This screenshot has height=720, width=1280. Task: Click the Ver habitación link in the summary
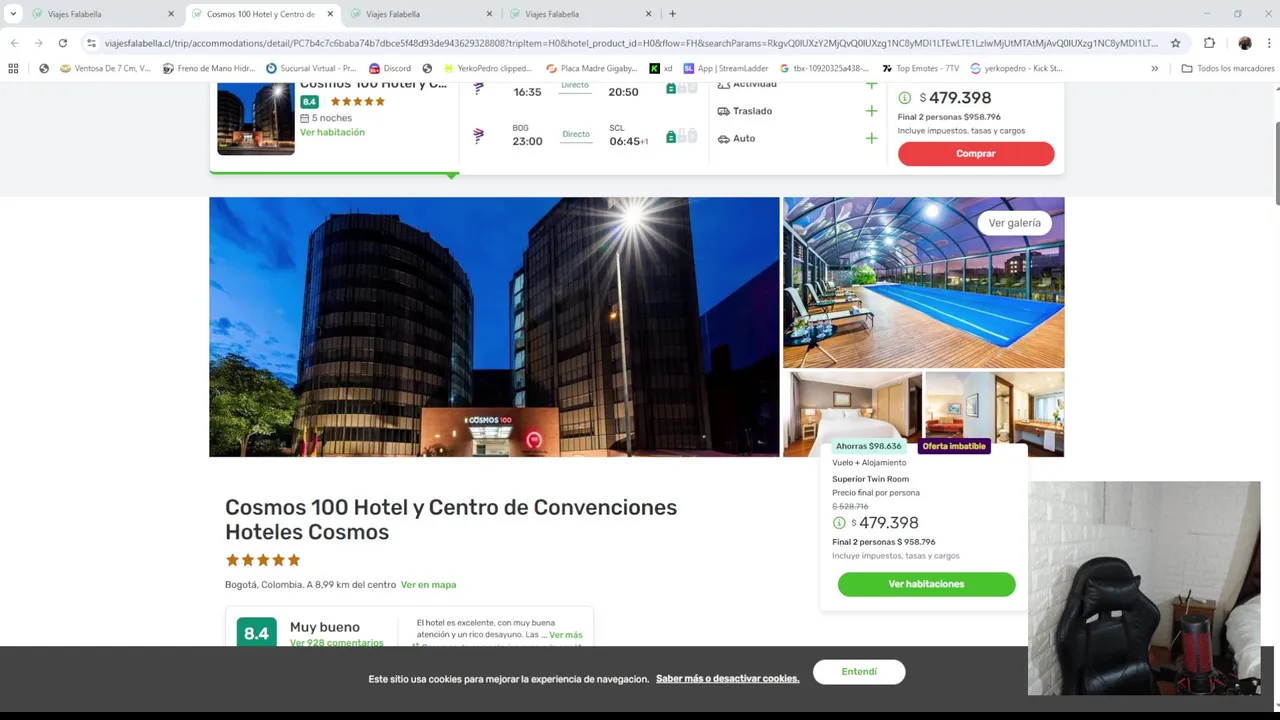[332, 132]
